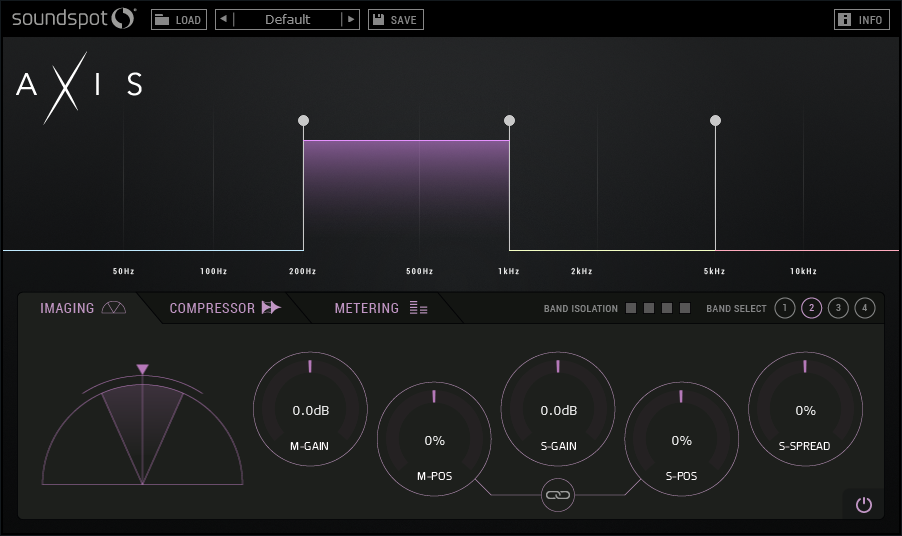This screenshot has width=902, height=536.
Task: Click the AXIS plugin logo
Action: 78,86
